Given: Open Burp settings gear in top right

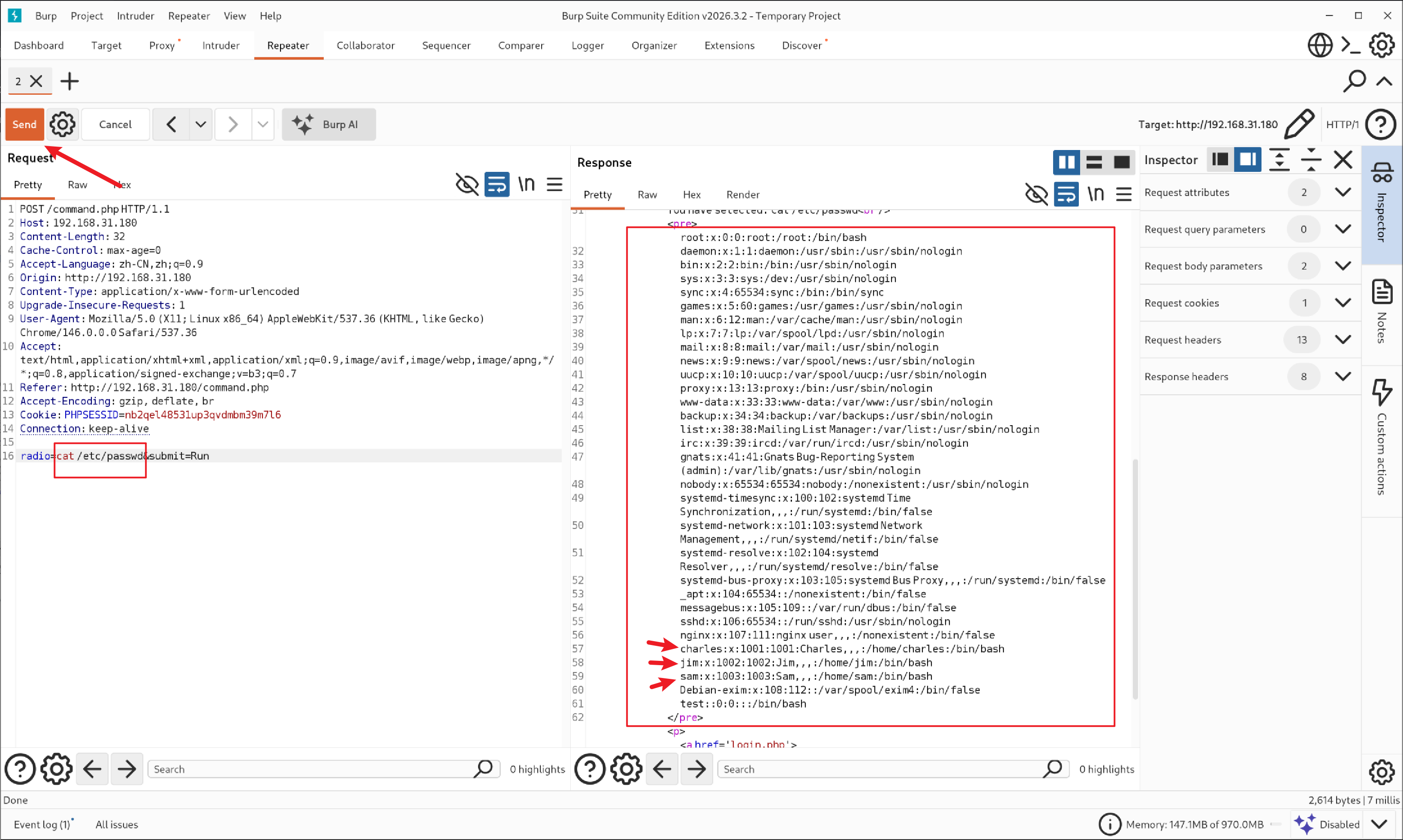Looking at the screenshot, I should pyautogui.click(x=1382, y=45).
